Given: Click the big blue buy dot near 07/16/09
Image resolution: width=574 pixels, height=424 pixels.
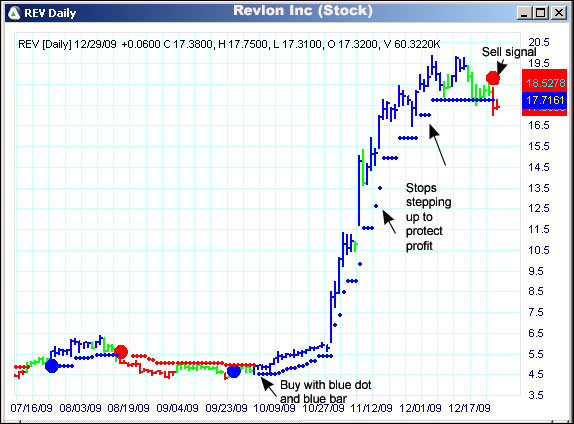Looking at the screenshot, I should tap(52, 366).
